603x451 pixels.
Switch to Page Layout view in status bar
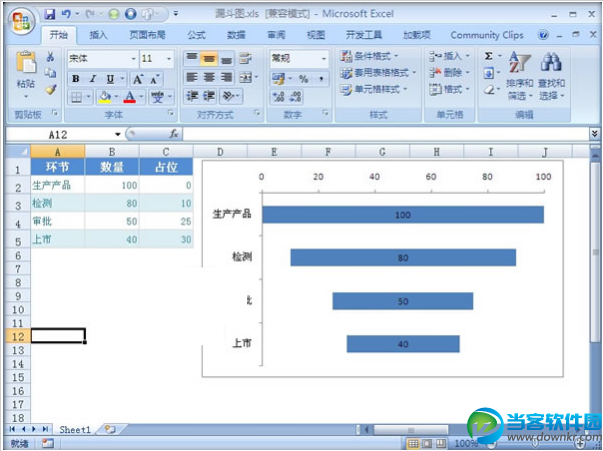coord(427,444)
